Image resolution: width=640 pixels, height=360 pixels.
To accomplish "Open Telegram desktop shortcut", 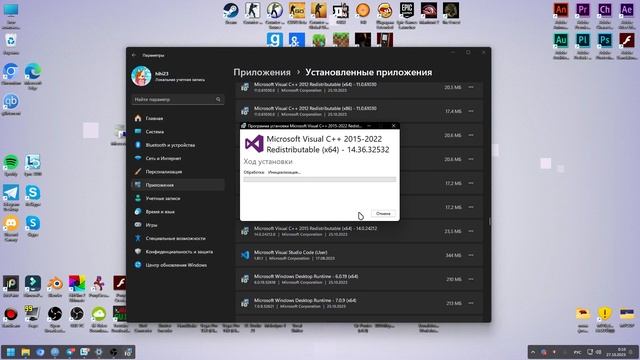I will pyautogui.click(x=11, y=197).
